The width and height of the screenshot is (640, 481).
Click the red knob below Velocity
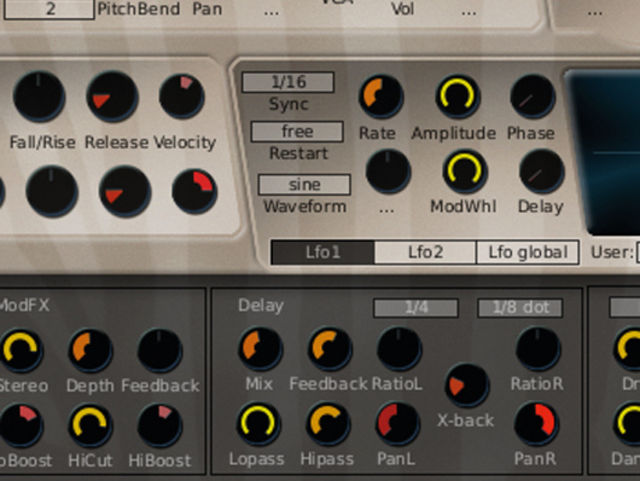pyautogui.click(x=195, y=191)
